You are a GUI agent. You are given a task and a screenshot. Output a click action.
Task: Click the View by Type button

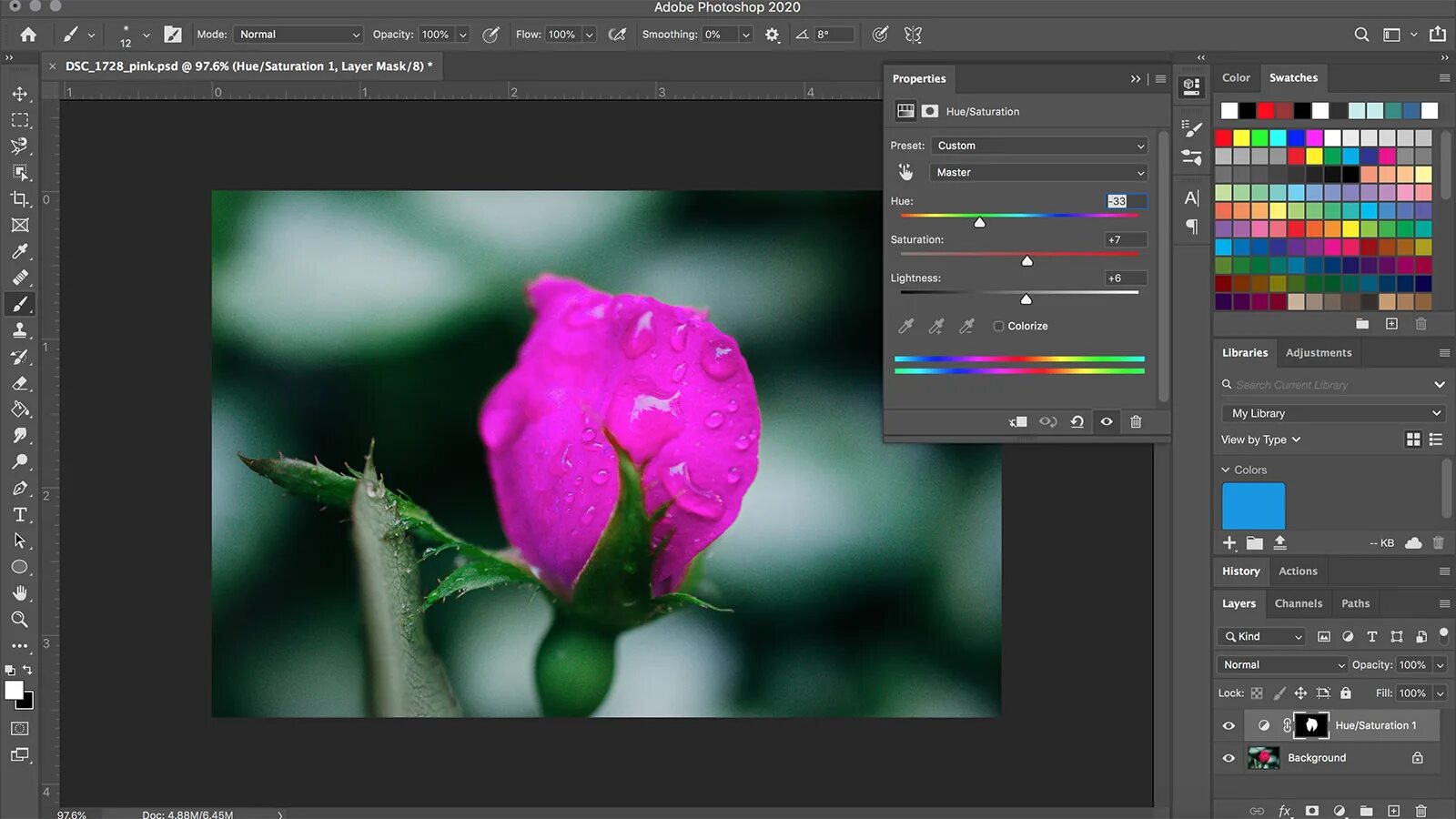(x=1260, y=440)
